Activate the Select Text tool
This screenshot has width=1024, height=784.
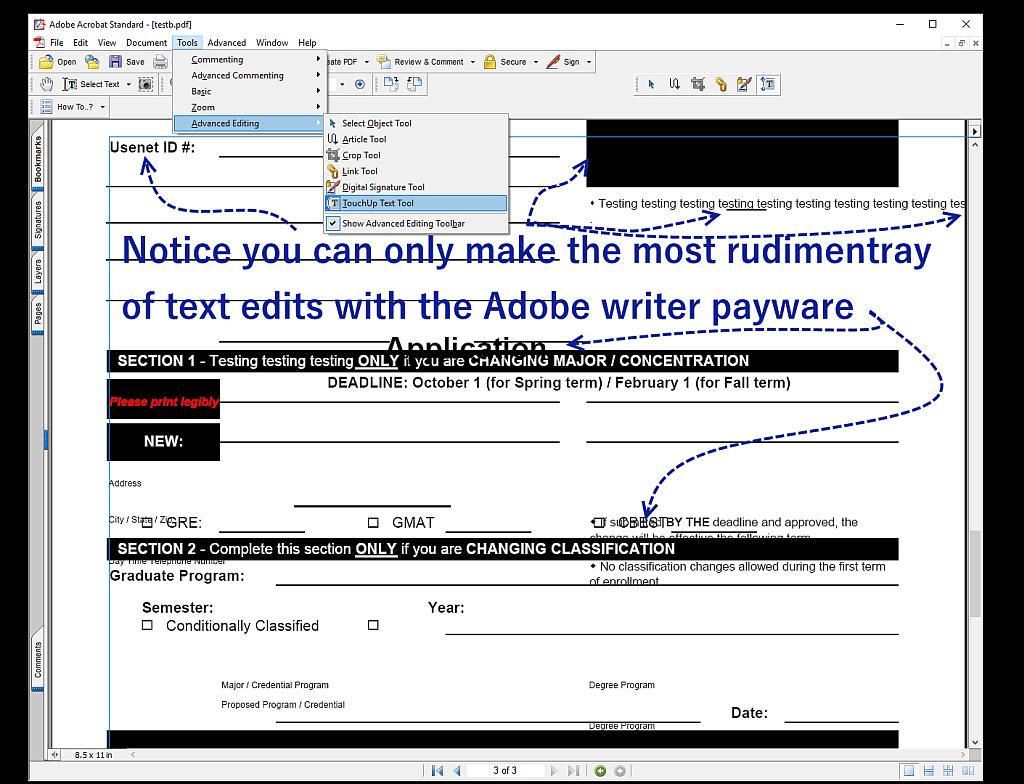91,84
